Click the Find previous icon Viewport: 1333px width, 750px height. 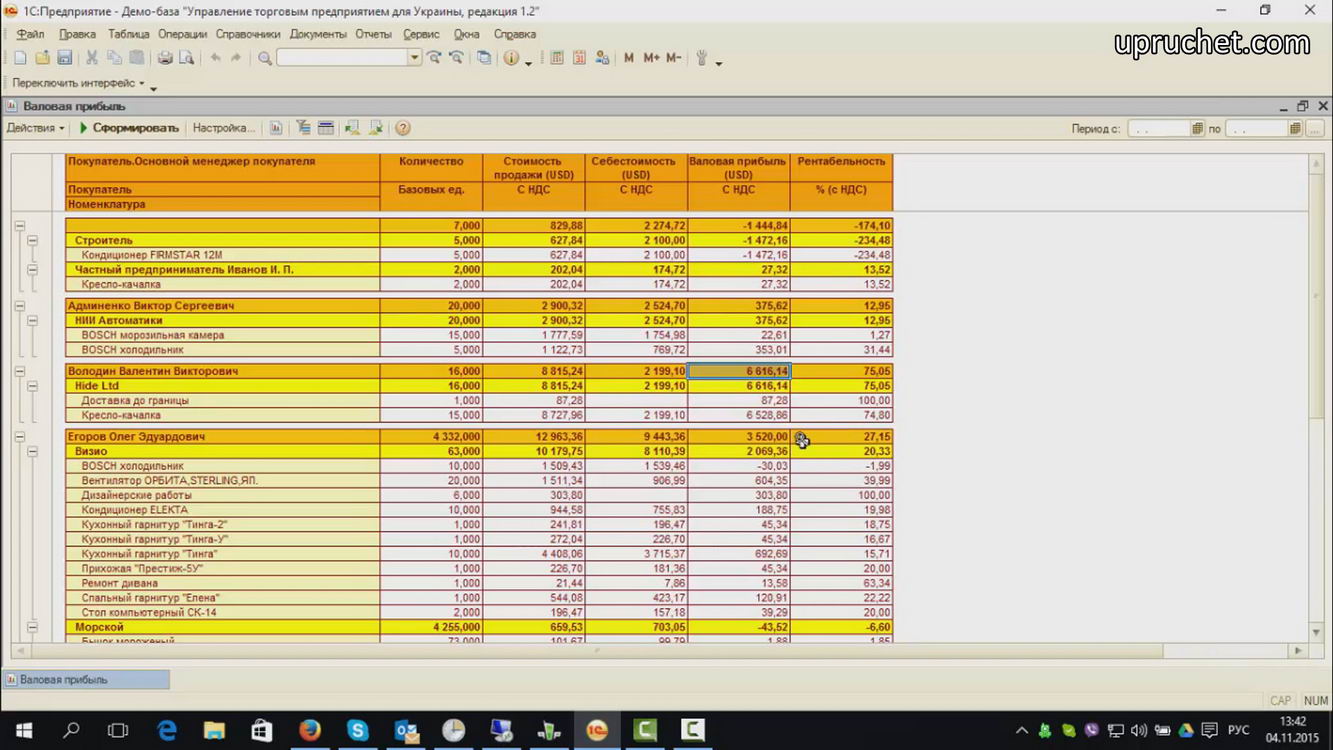click(x=457, y=58)
